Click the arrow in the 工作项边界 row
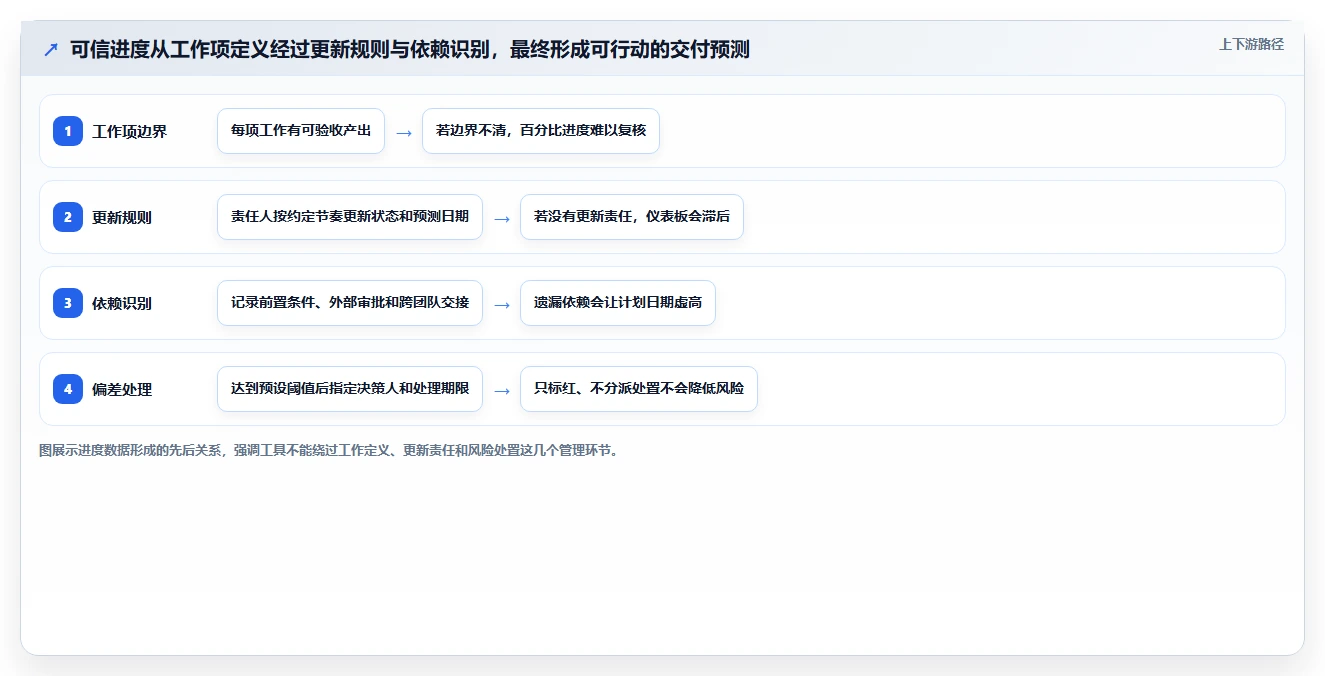 [404, 132]
